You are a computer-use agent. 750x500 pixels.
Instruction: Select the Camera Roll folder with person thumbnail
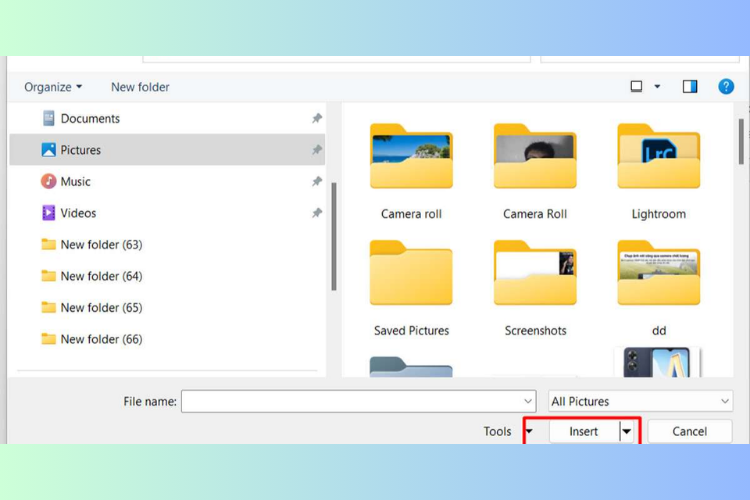535,156
